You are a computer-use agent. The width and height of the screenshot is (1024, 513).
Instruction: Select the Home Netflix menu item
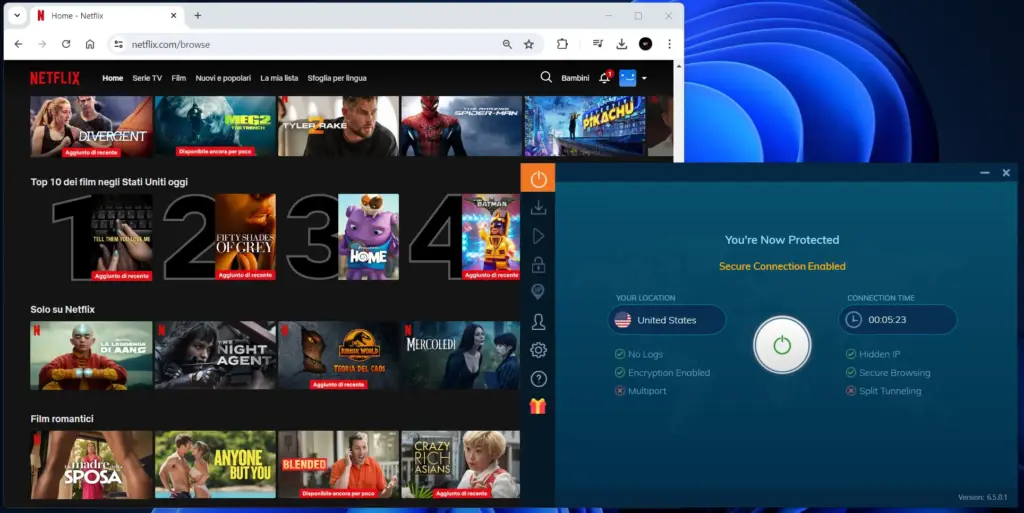(x=112, y=78)
